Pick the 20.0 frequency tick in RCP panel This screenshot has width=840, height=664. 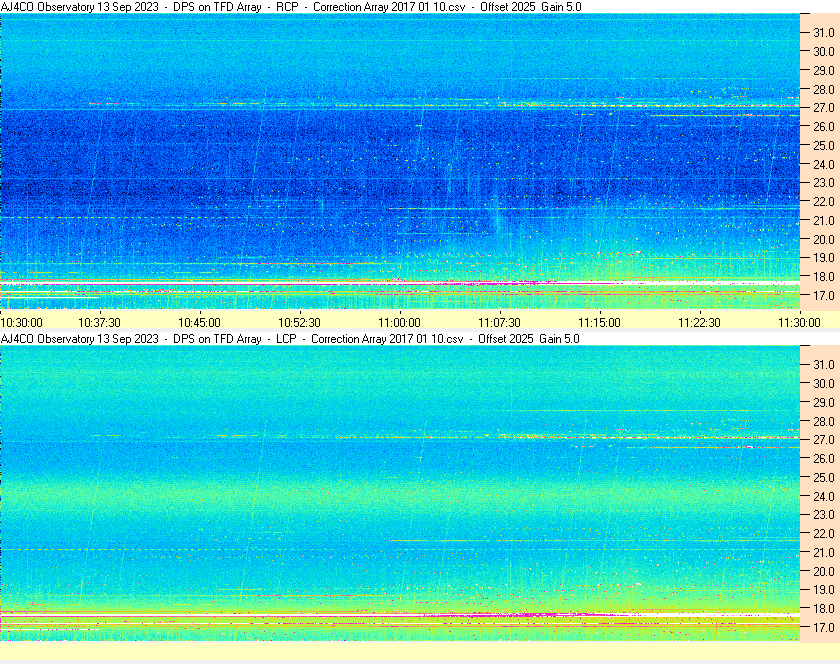tap(823, 239)
